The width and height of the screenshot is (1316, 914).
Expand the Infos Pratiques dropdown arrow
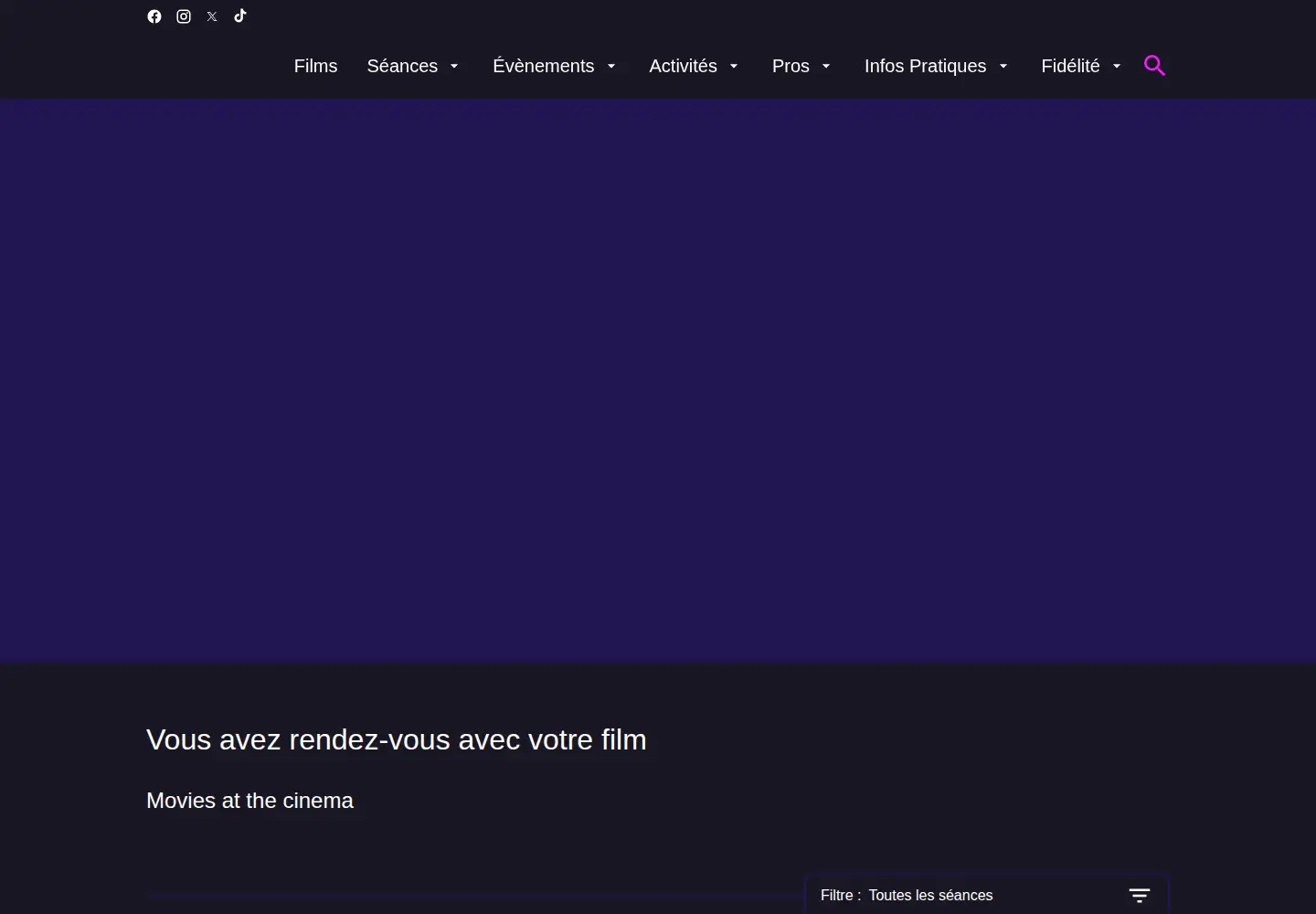(1003, 67)
